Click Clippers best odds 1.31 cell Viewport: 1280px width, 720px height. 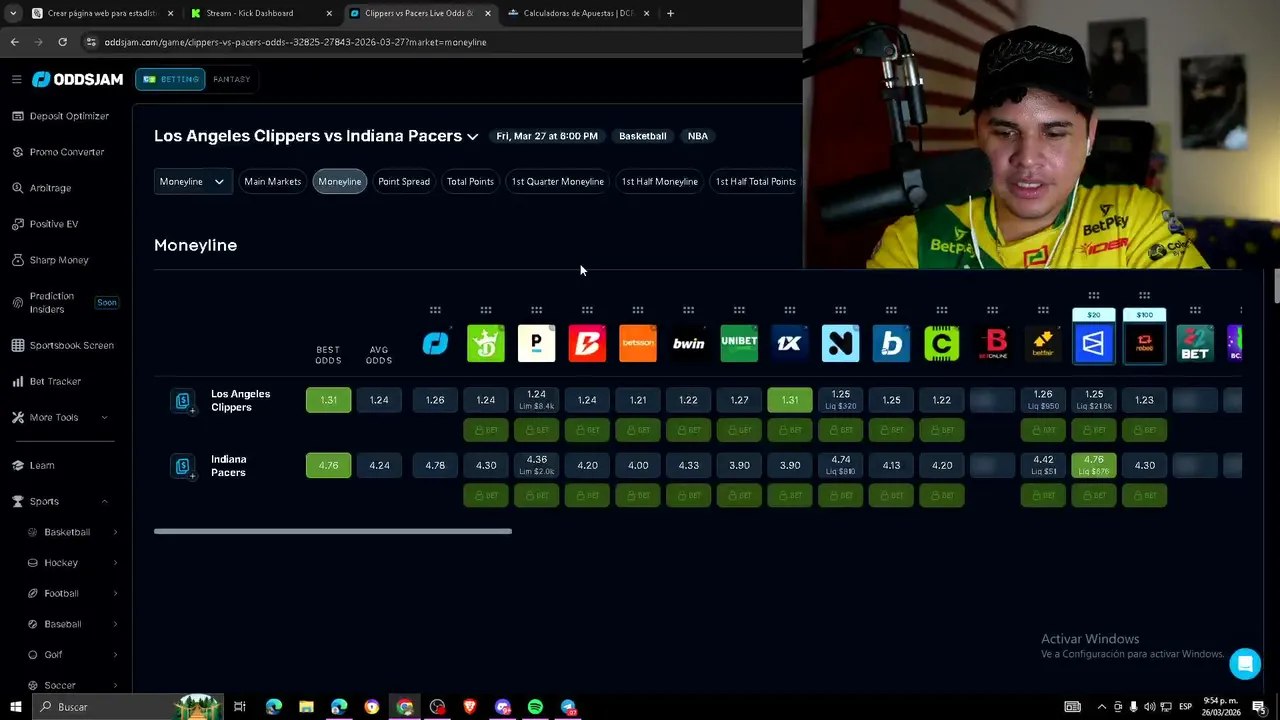(x=328, y=400)
